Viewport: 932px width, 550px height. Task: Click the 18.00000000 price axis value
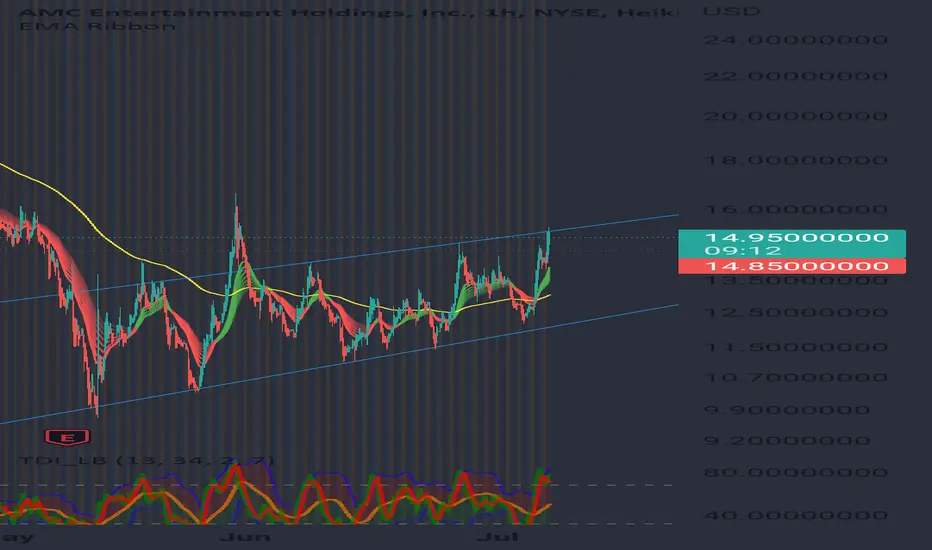[x=796, y=160]
